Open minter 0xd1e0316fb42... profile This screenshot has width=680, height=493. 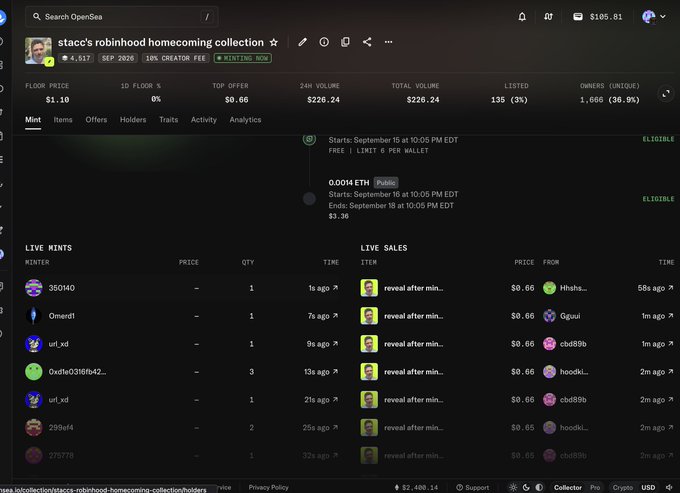(x=77, y=372)
